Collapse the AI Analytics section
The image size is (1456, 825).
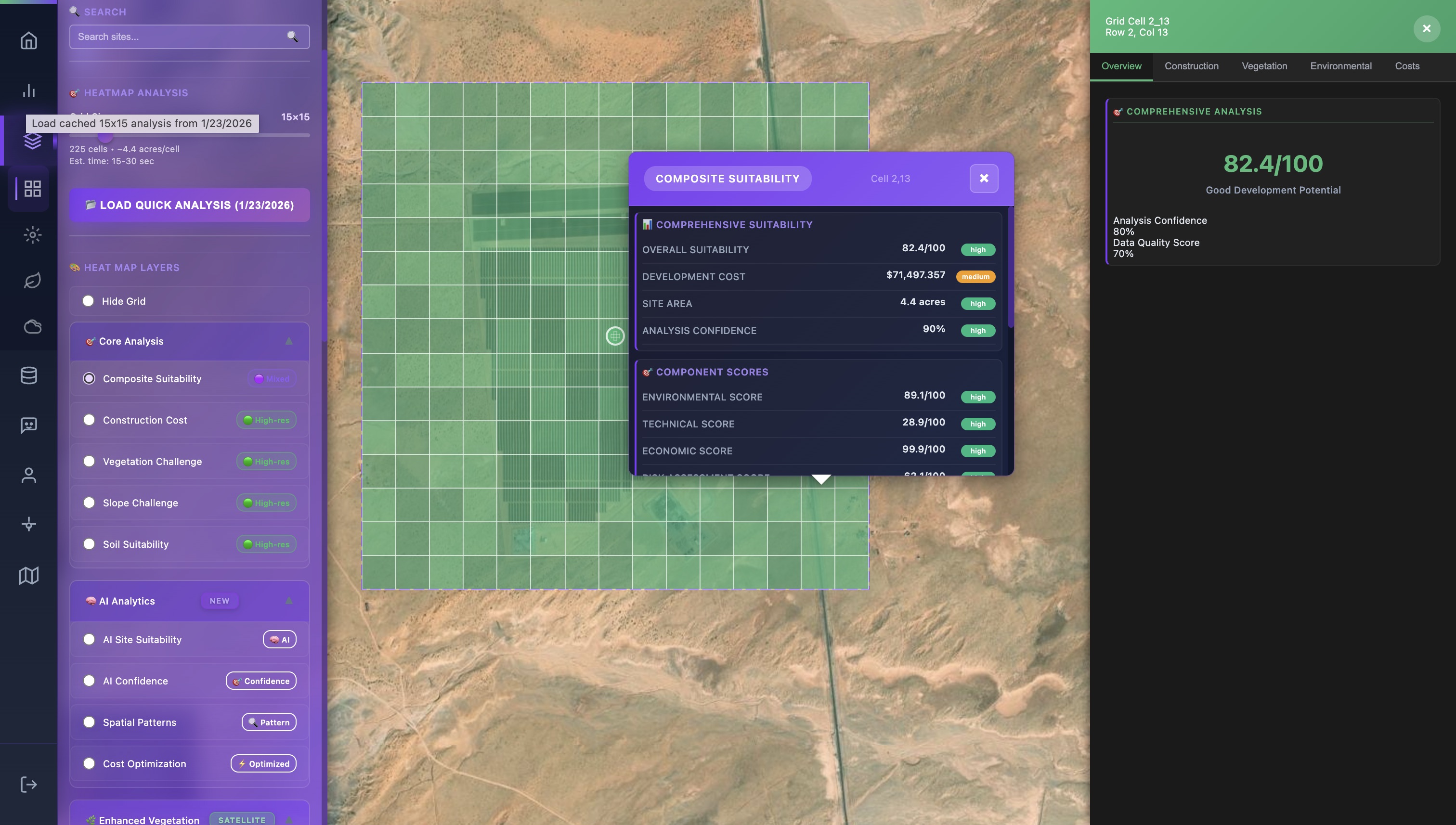click(289, 601)
